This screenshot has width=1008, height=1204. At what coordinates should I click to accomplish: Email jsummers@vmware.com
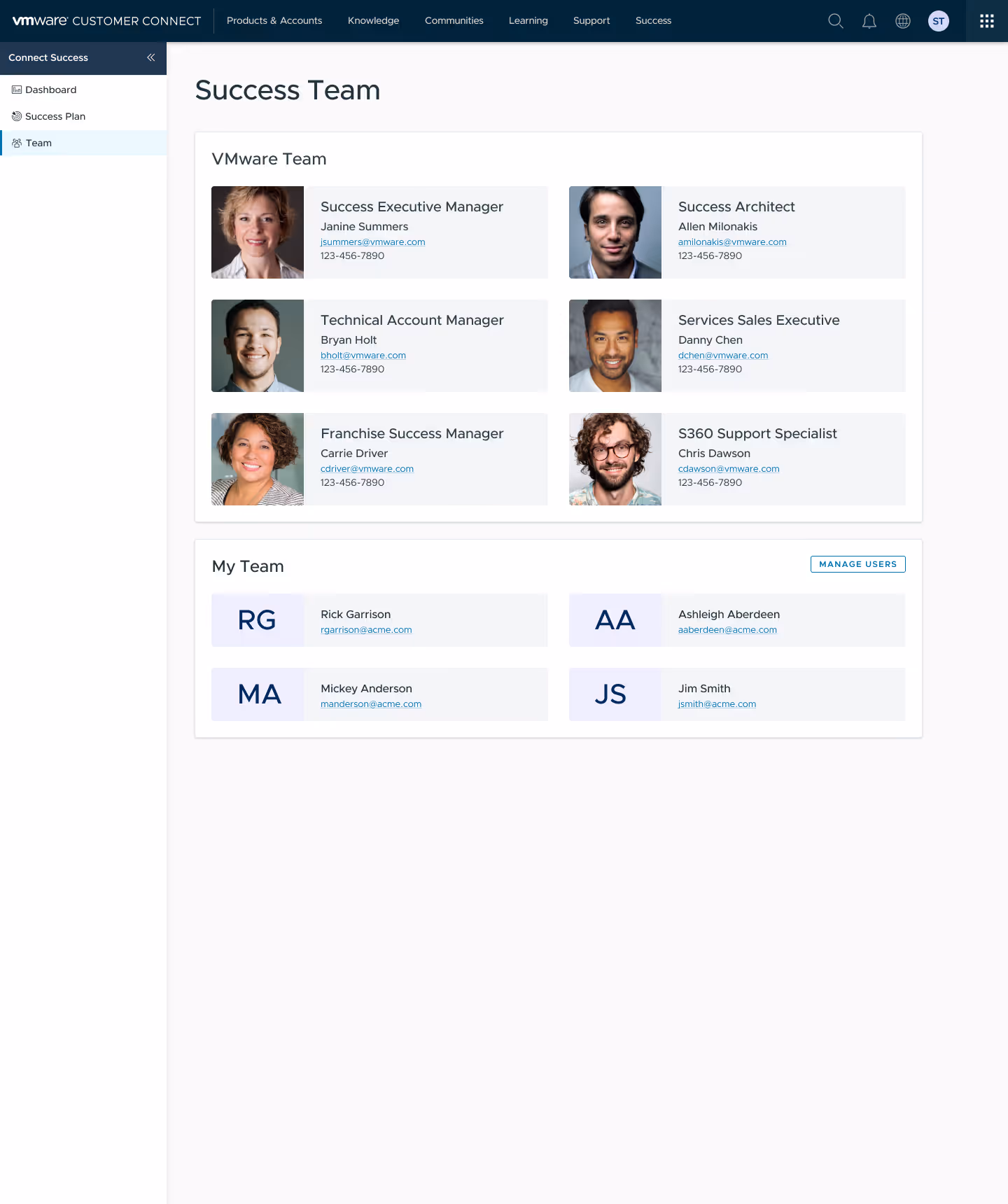point(373,242)
